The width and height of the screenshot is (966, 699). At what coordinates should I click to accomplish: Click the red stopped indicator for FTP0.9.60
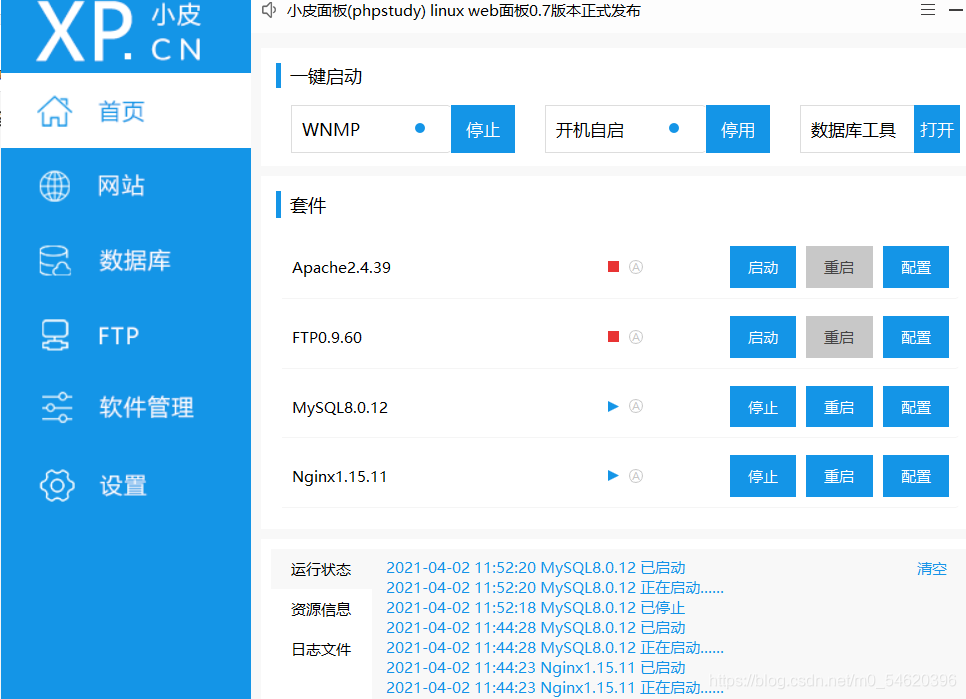613,336
